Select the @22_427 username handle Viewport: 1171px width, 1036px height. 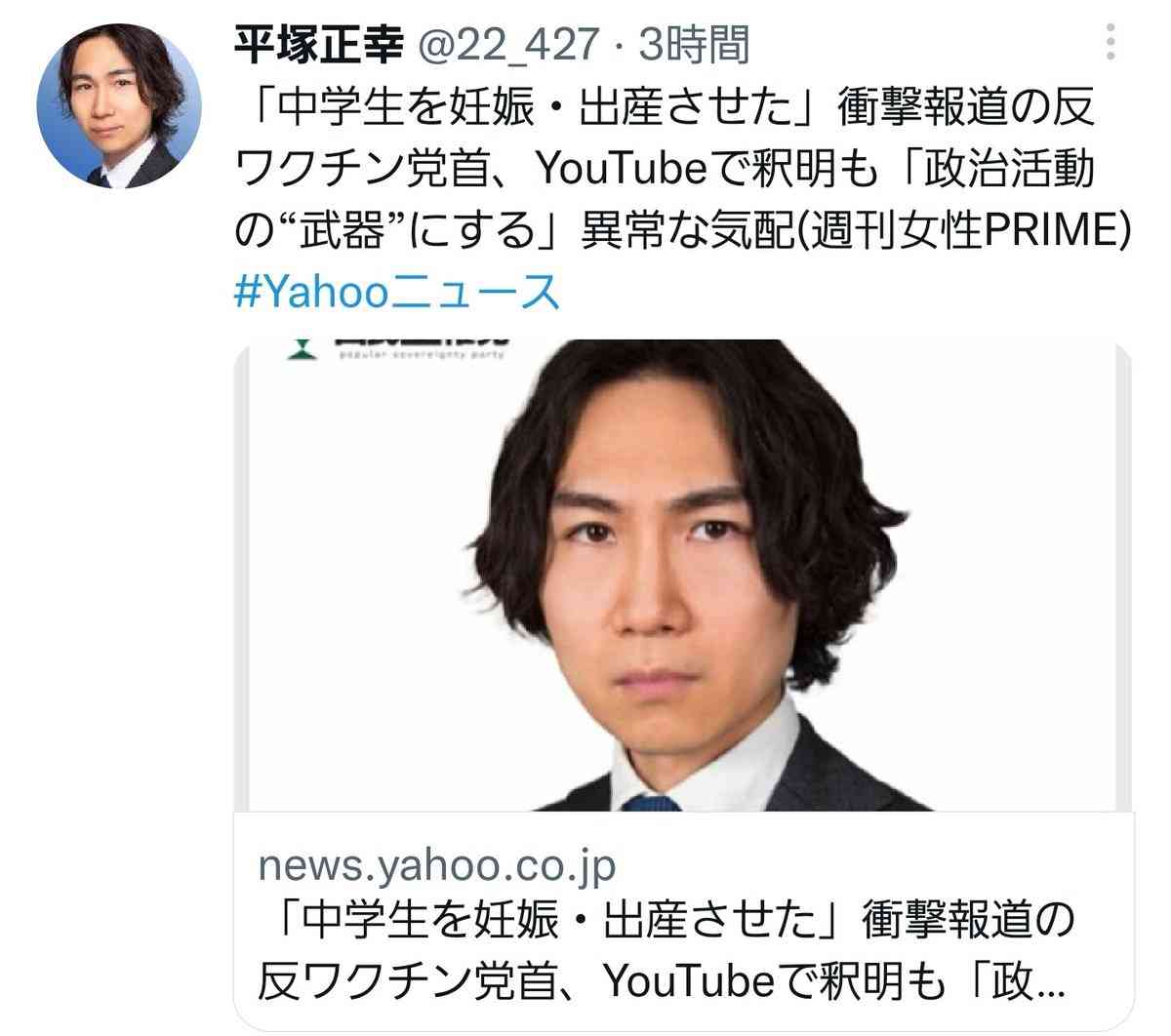[x=508, y=43]
